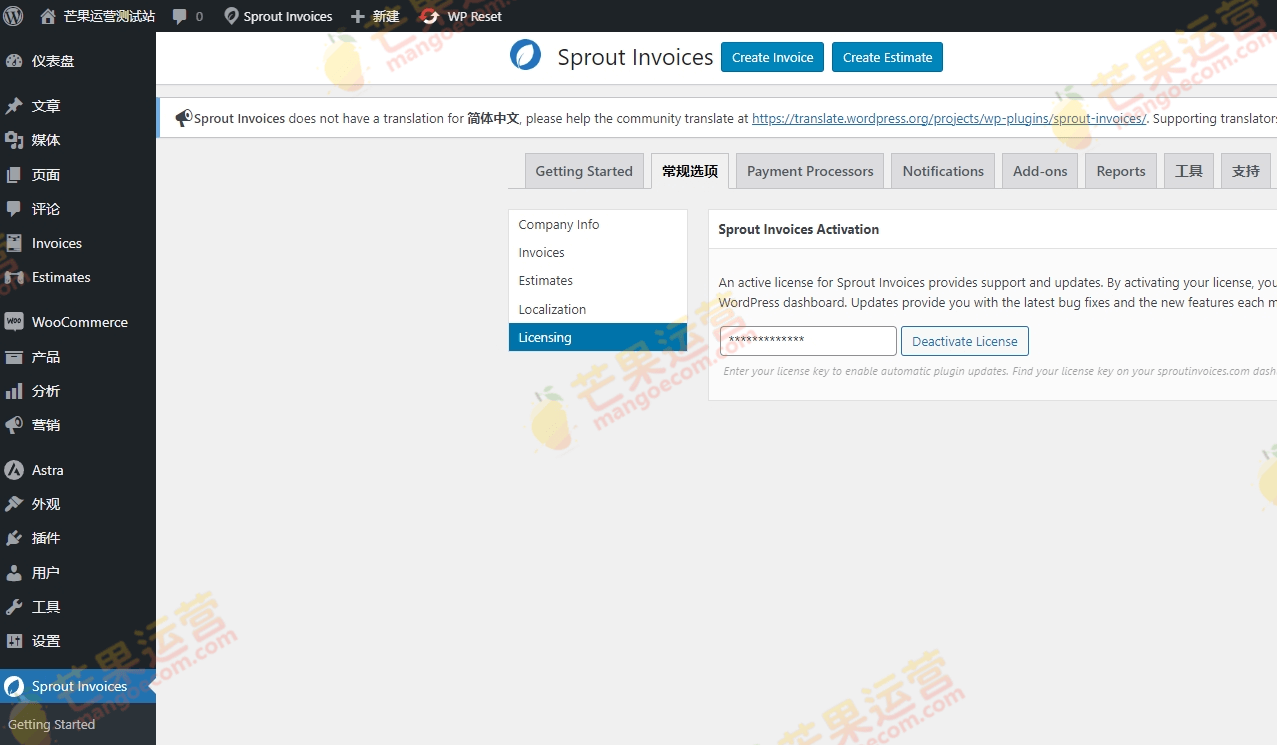Switch to the Payment Processors tab
The image size is (1277, 745).
point(810,171)
